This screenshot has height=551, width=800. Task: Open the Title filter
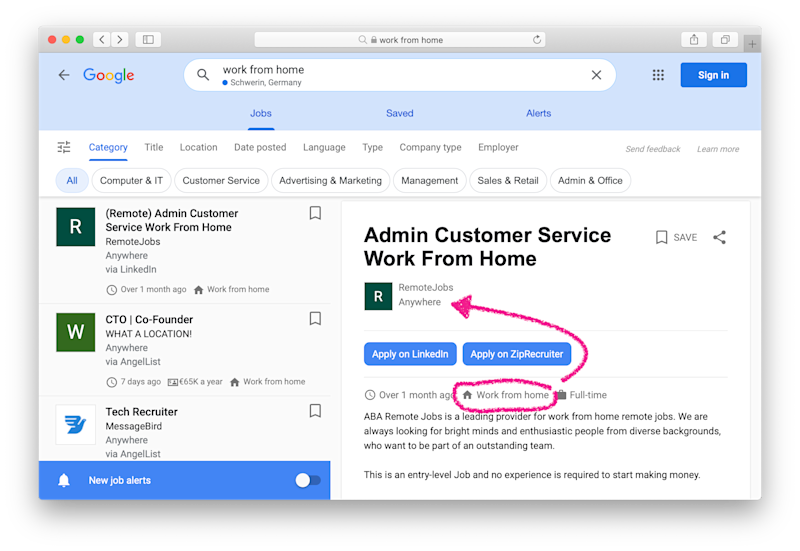click(154, 147)
